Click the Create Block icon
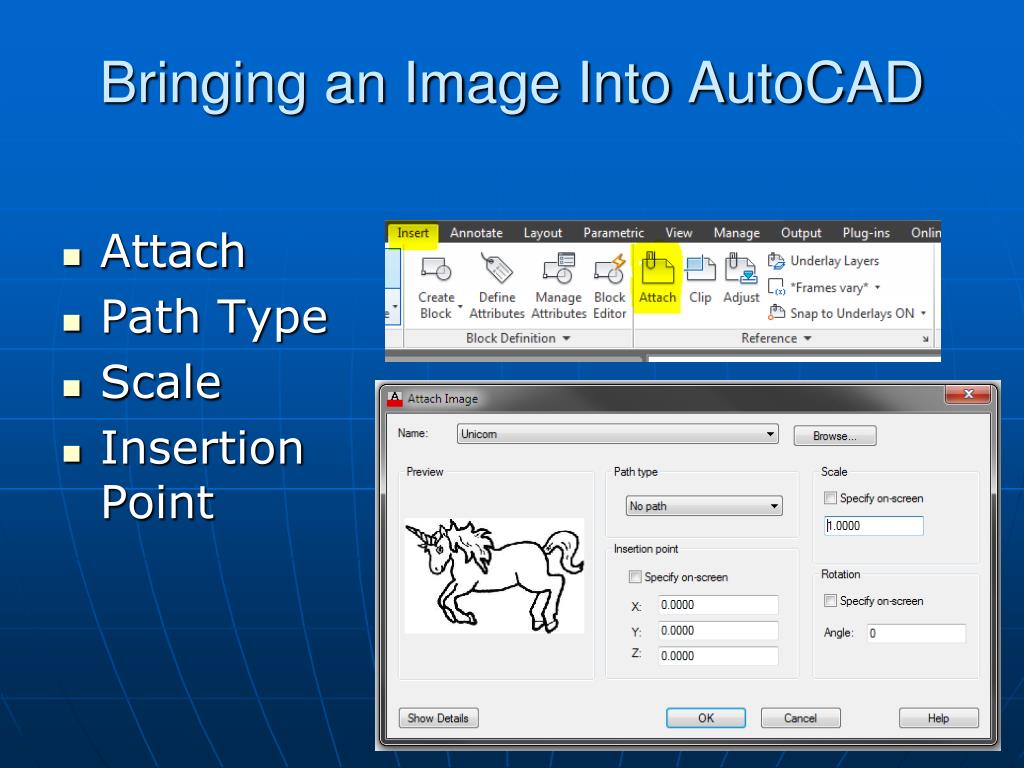This screenshot has width=1024, height=768. 436,269
